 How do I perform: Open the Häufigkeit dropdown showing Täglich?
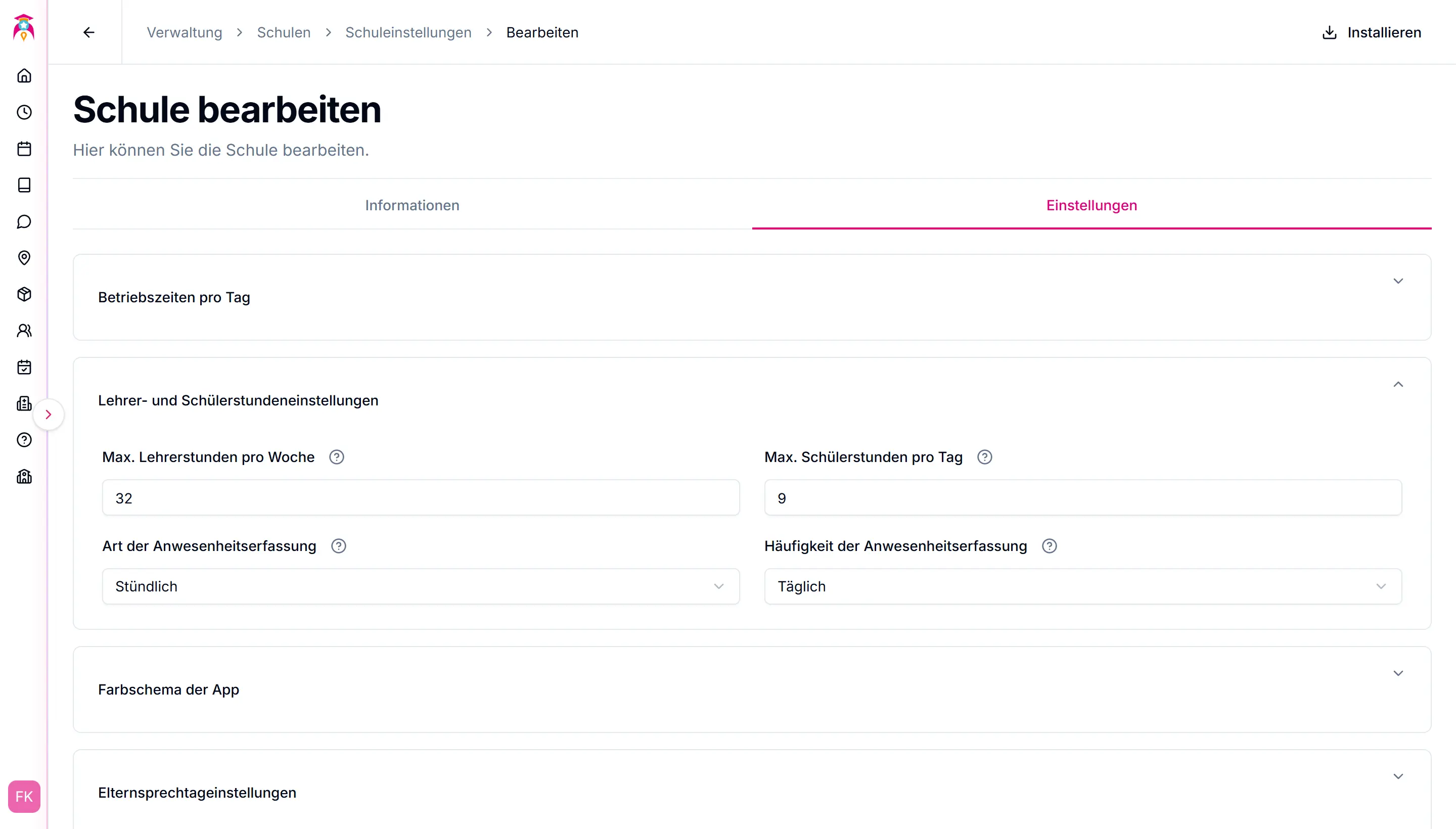[x=1082, y=586]
